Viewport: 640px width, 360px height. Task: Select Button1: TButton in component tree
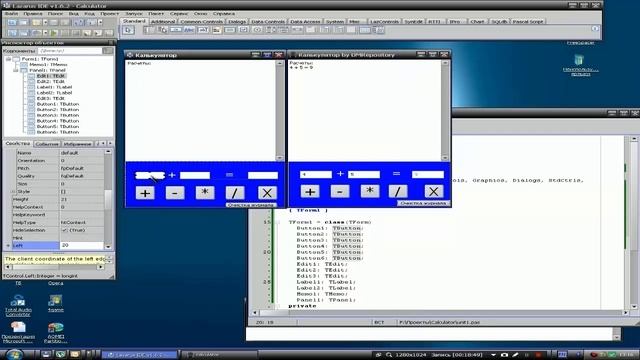(x=58, y=104)
